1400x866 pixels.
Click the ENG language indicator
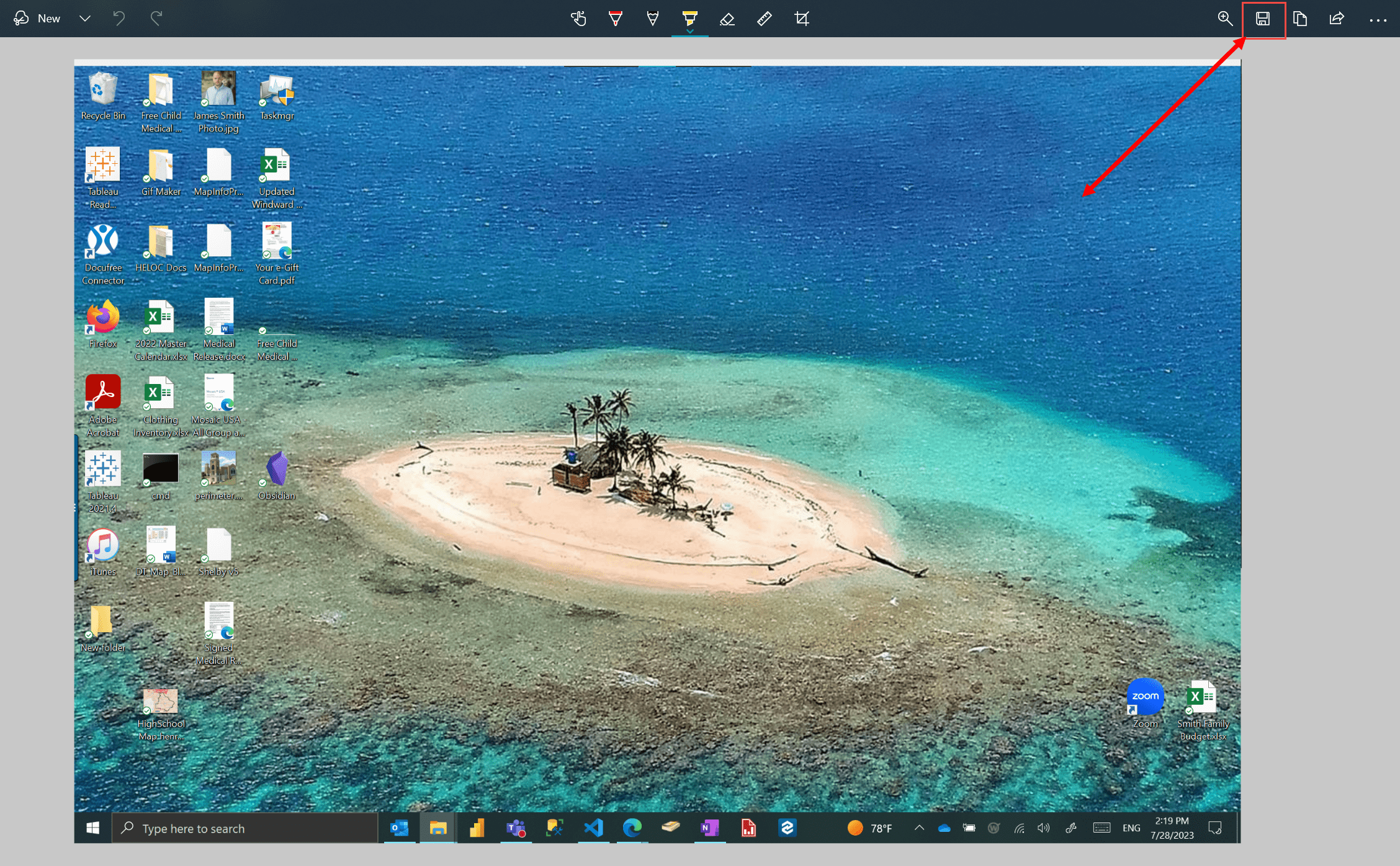[1131, 828]
